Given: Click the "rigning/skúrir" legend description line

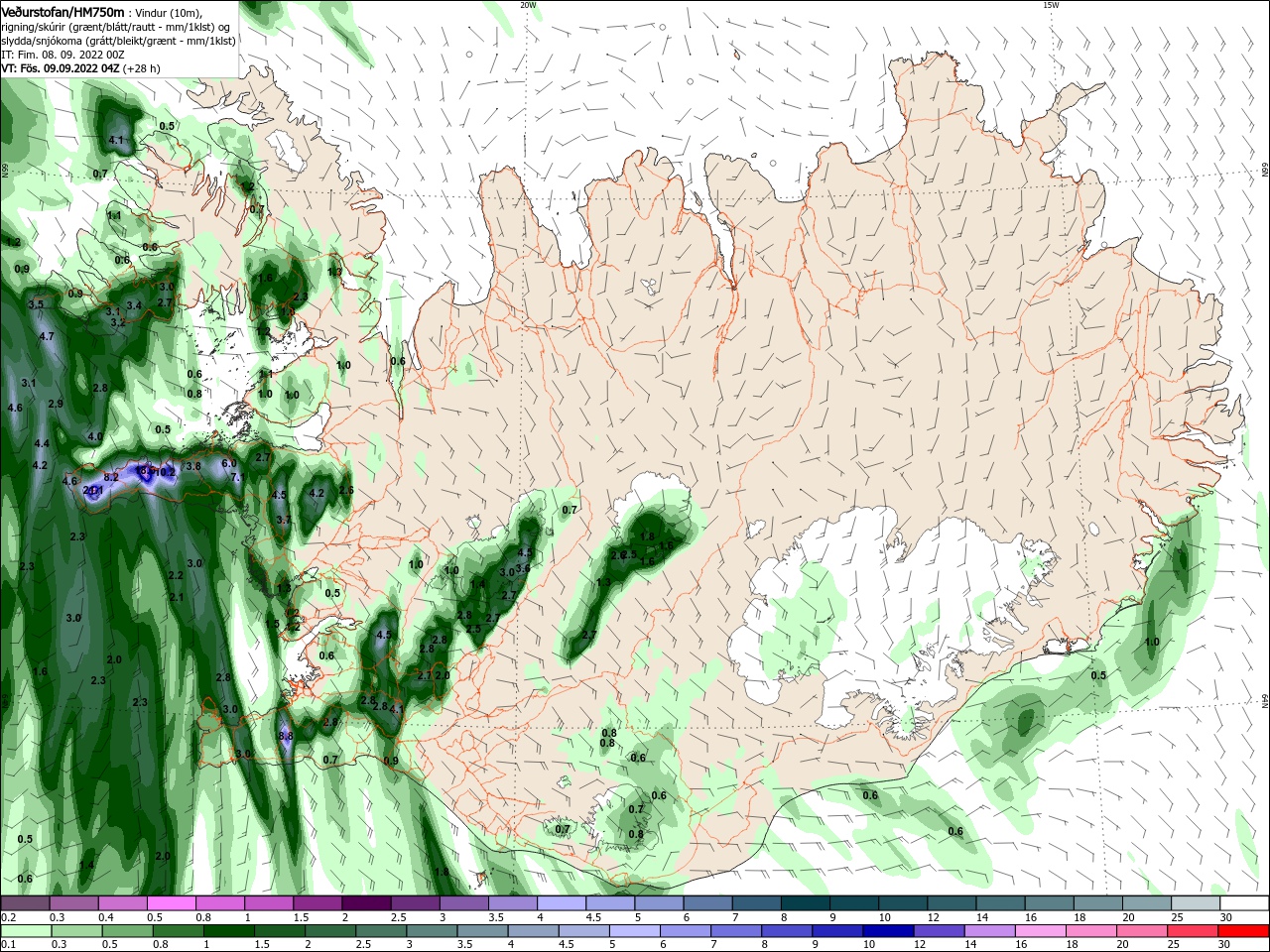Looking at the screenshot, I should (117, 27).
